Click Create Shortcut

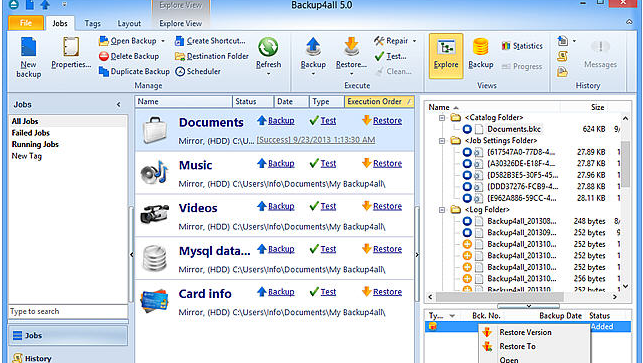[210, 41]
